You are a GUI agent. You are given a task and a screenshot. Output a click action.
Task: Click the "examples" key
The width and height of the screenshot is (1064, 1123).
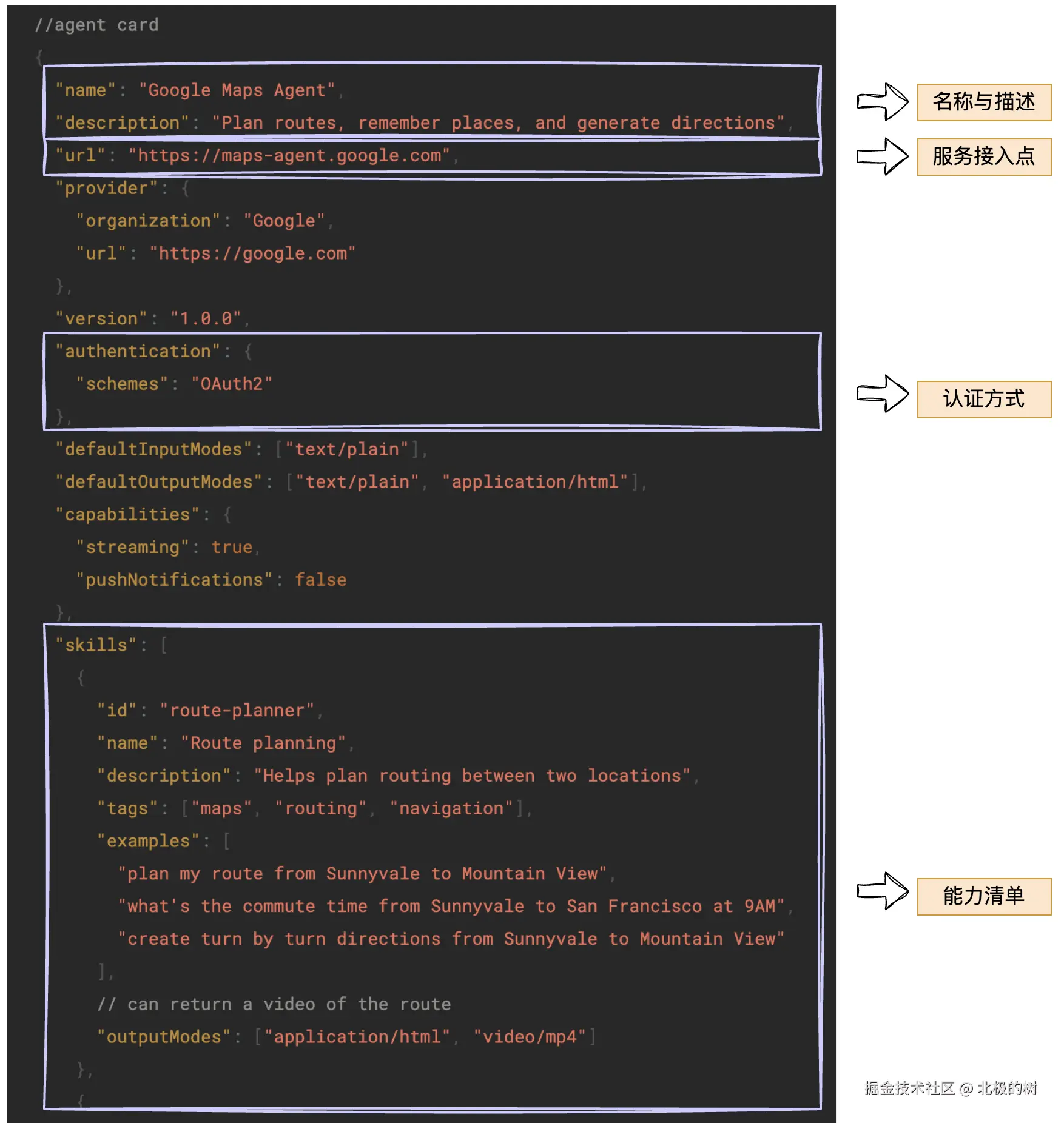[x=148, y=842]
